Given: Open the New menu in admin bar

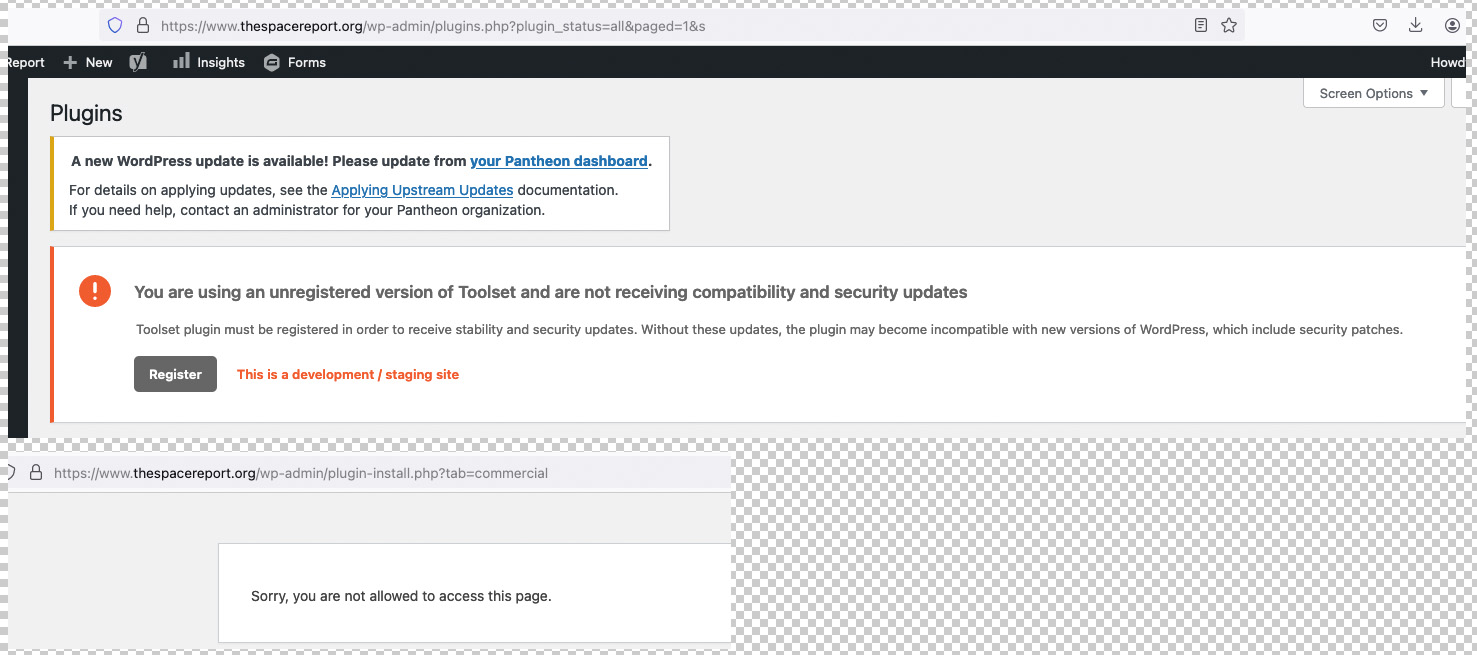Looking at the screenshot, I should [88, 62].
